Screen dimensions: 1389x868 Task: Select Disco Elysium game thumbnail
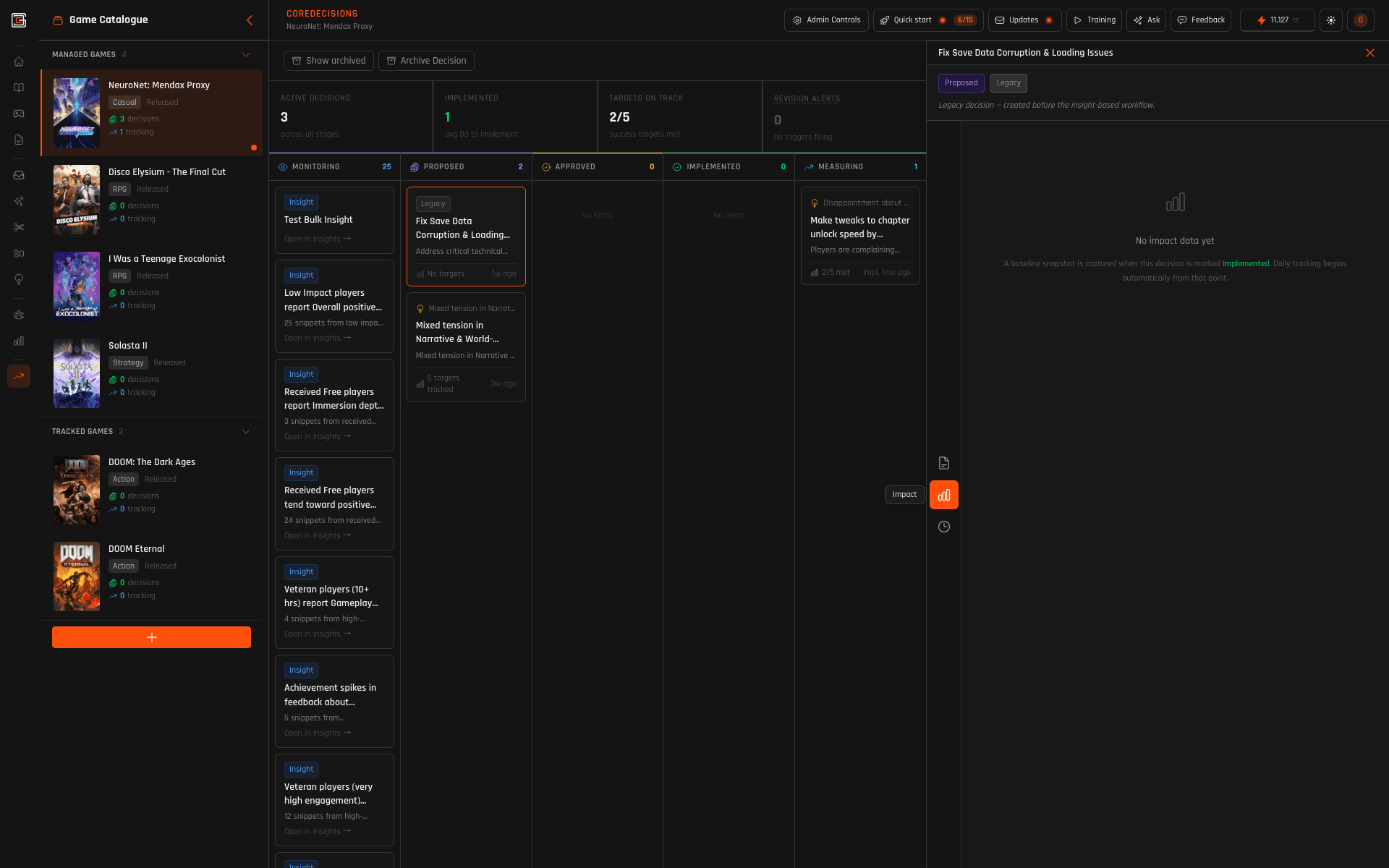click(x=77, y=200)
